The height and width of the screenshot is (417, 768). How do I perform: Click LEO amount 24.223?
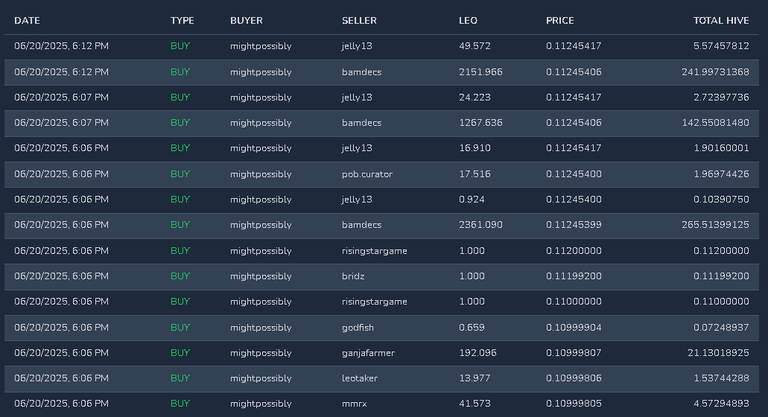(475, 98)
